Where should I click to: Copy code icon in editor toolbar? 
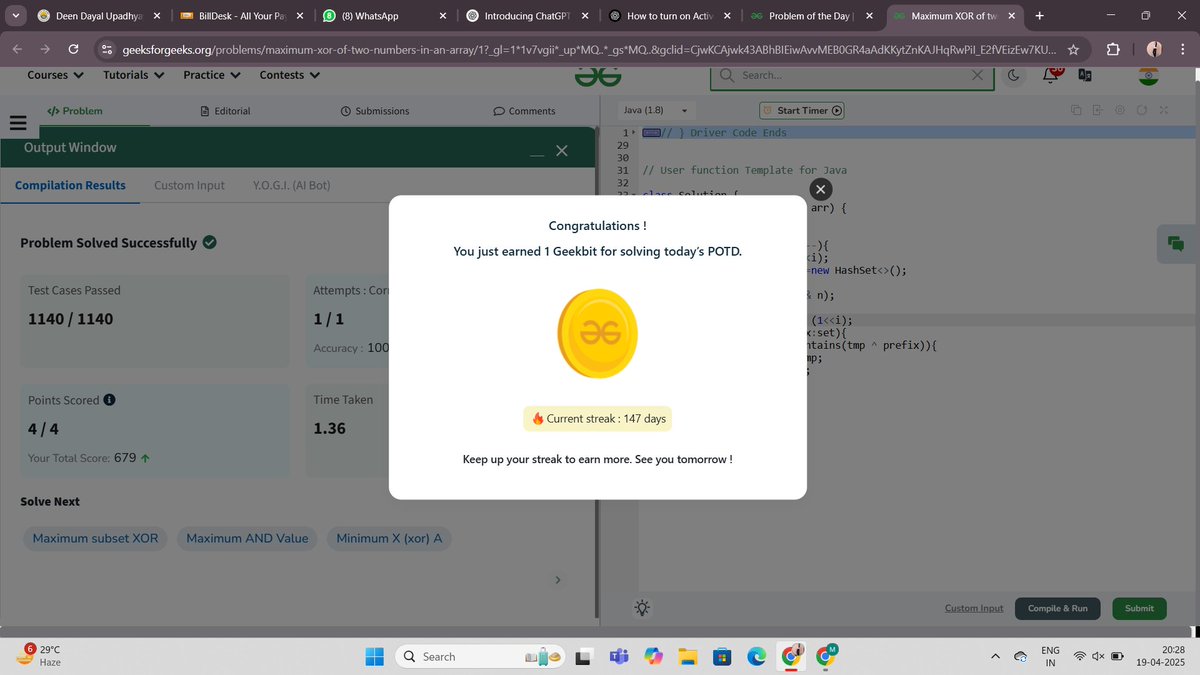[1076, 111]
